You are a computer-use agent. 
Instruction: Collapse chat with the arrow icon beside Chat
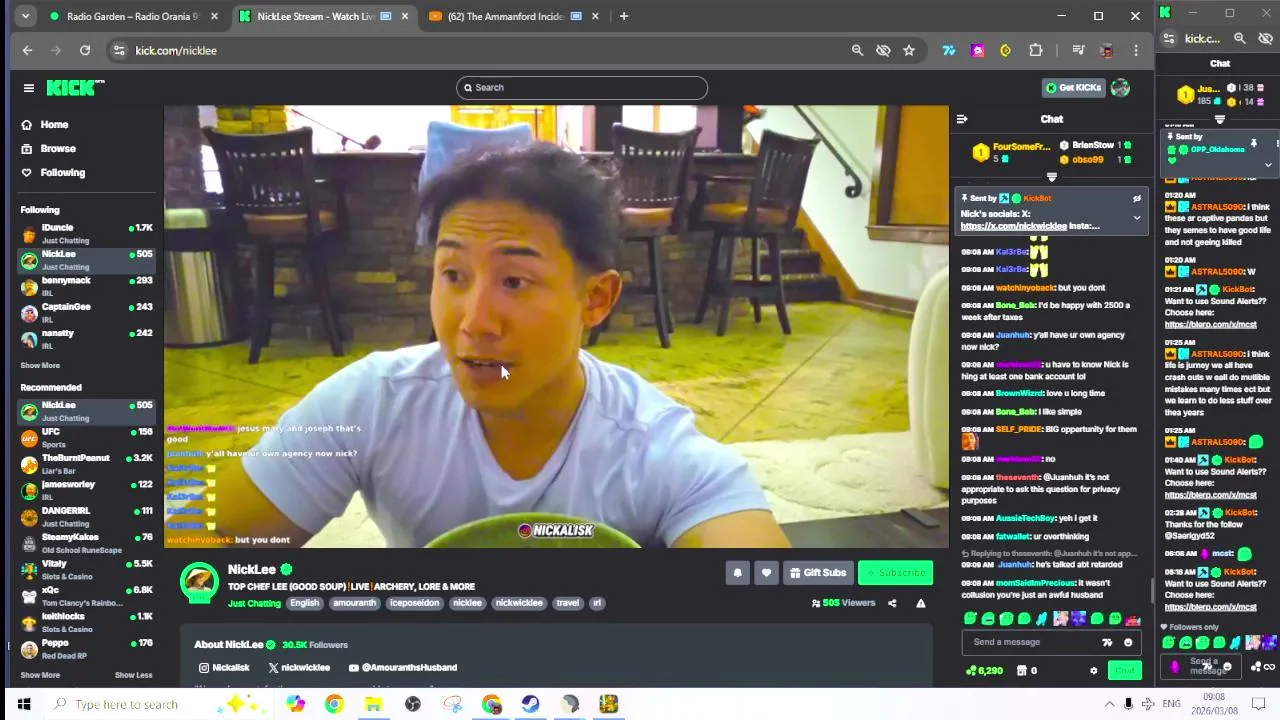coord(962,119)
